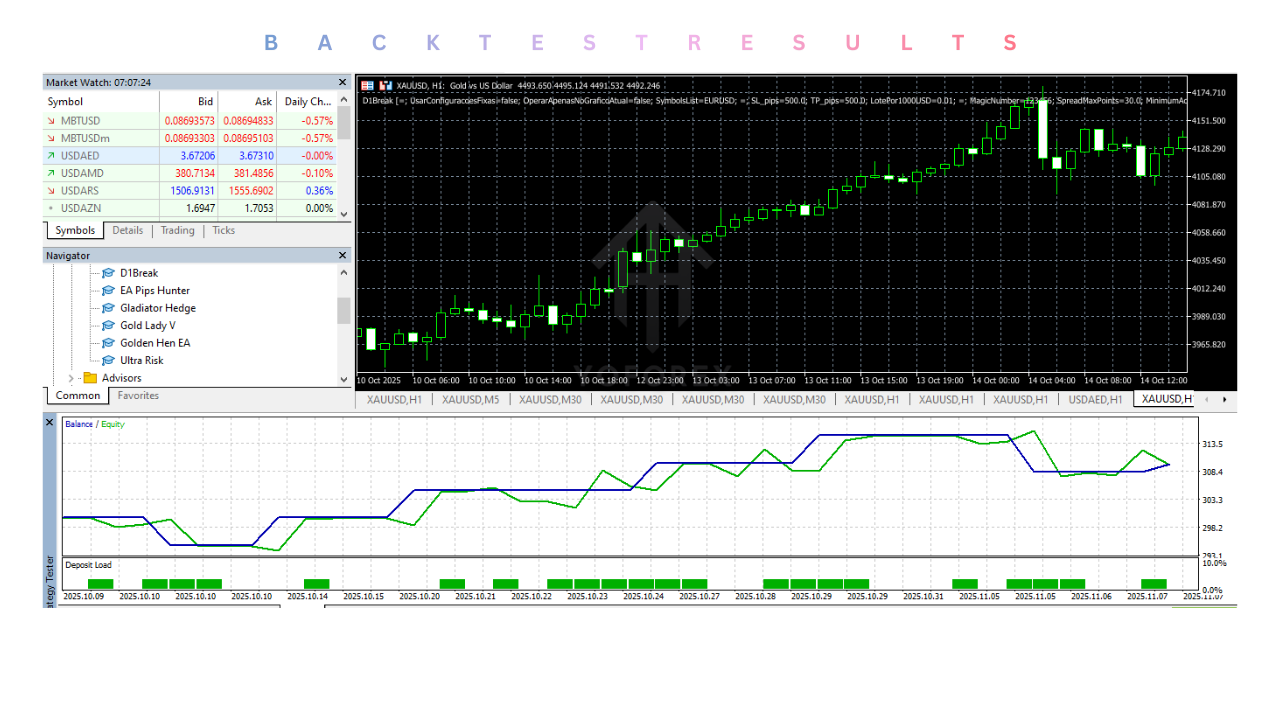
Task: Select the D1Break expert advisor icon
Action: pos(109,273)
